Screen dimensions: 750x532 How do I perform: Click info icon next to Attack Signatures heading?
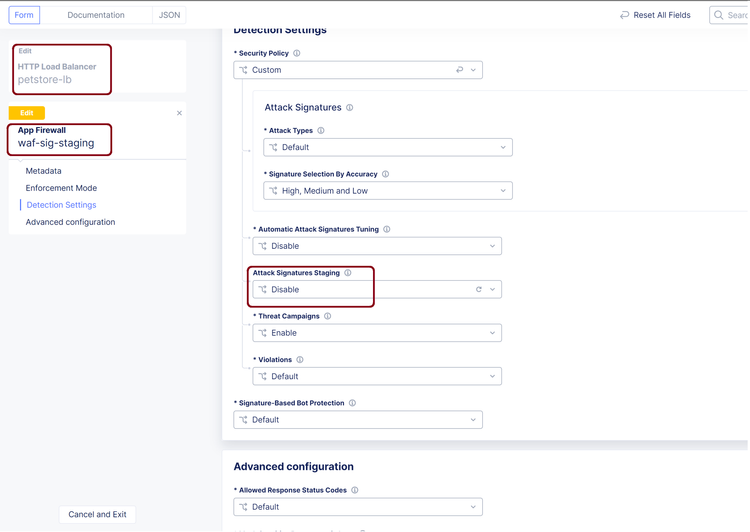pos(350,108)
